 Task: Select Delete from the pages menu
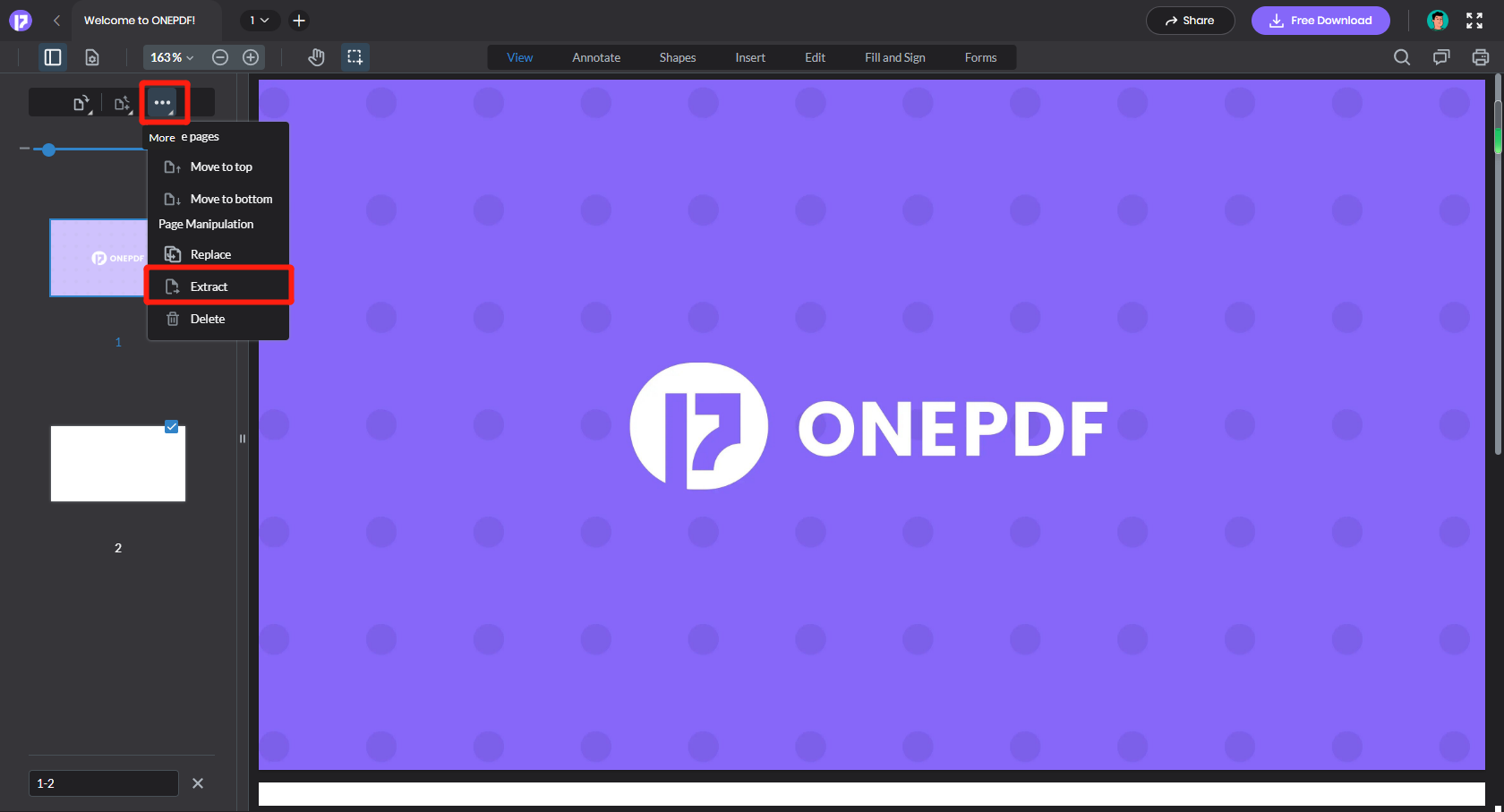coord(218,319)
